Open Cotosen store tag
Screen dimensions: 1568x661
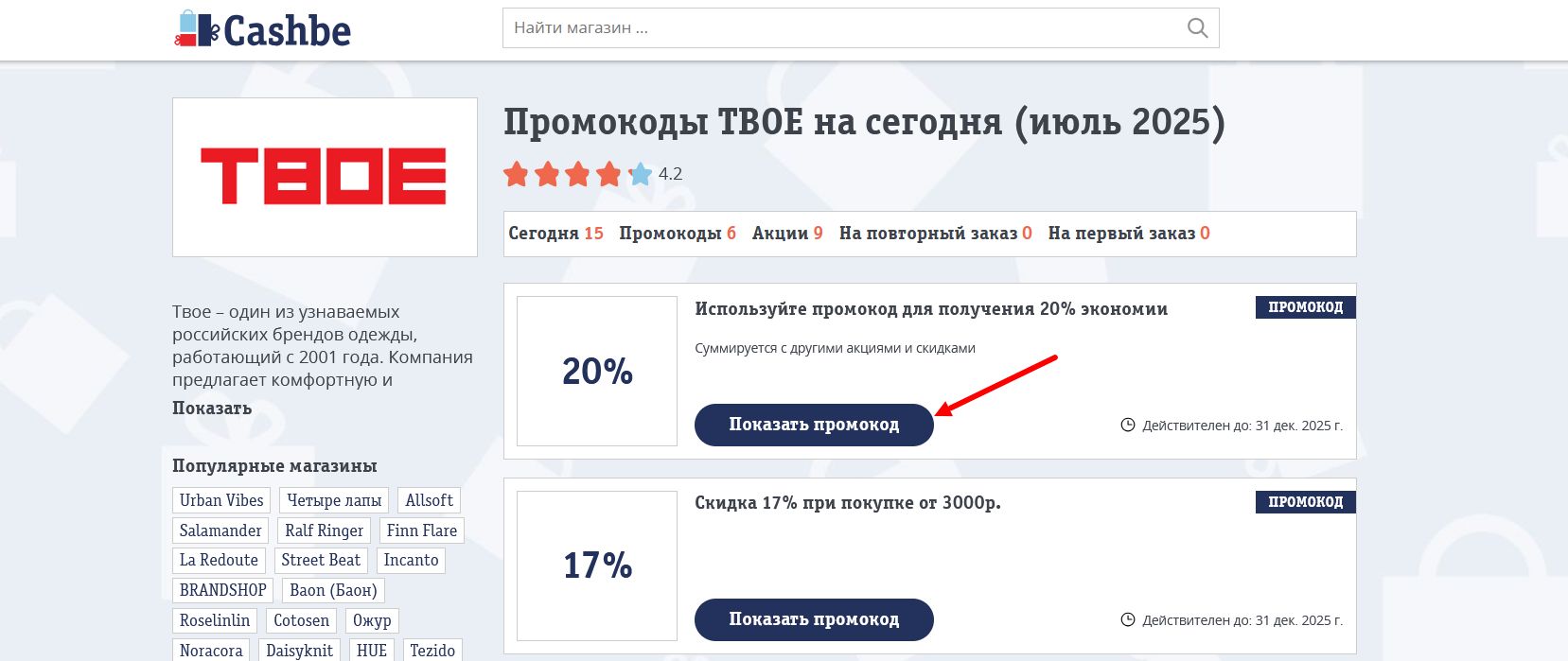(302, 620)
